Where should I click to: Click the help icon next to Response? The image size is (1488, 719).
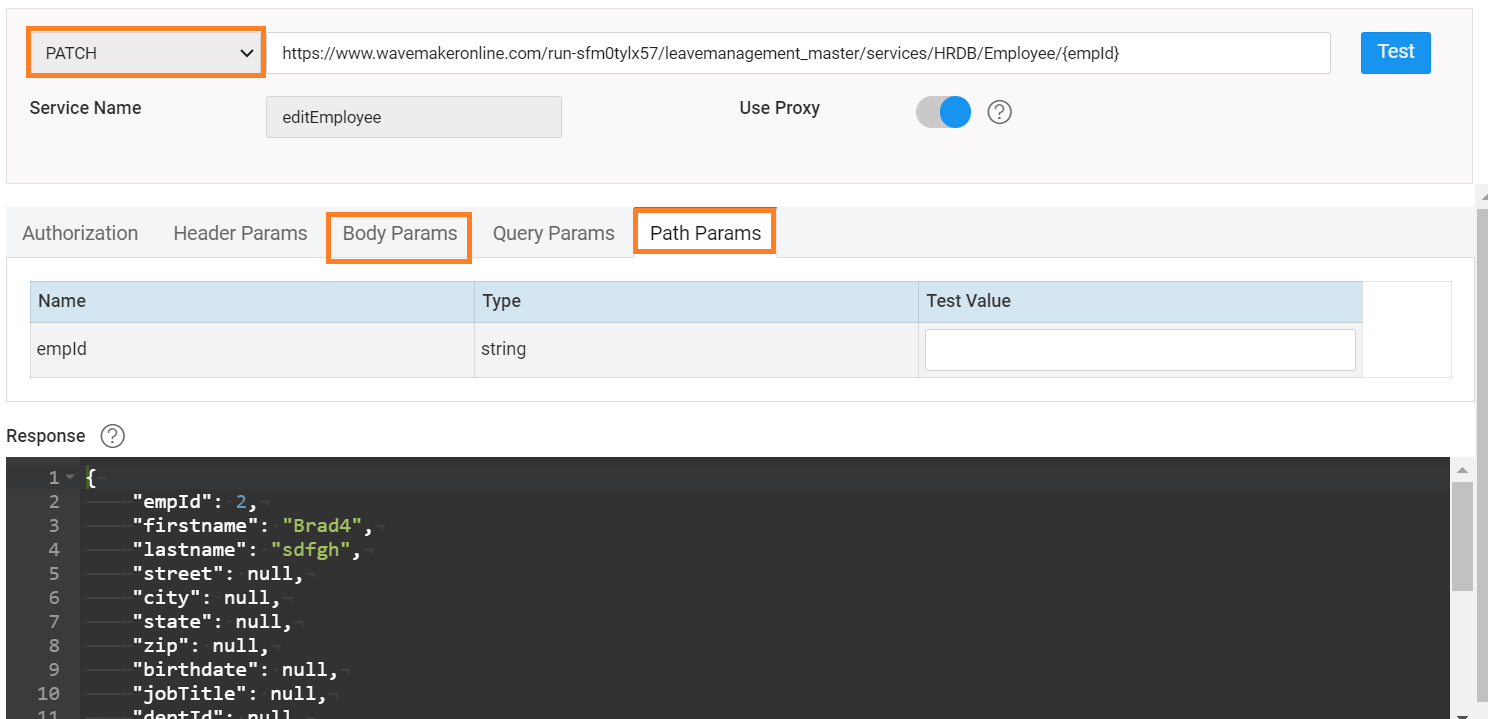click(113, 436)
